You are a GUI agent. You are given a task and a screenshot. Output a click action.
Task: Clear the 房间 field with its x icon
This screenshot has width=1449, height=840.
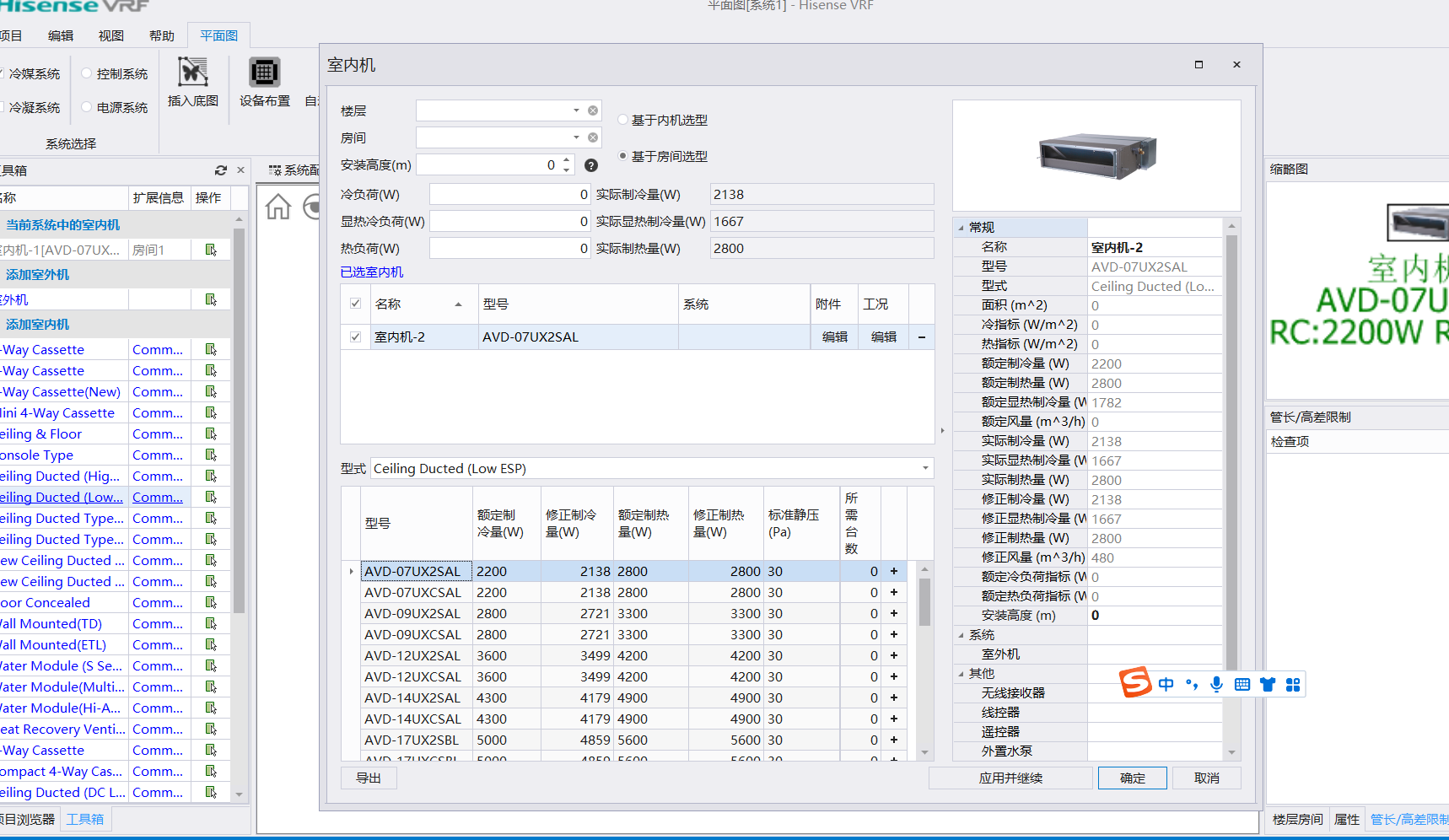[x=593, y=137]
